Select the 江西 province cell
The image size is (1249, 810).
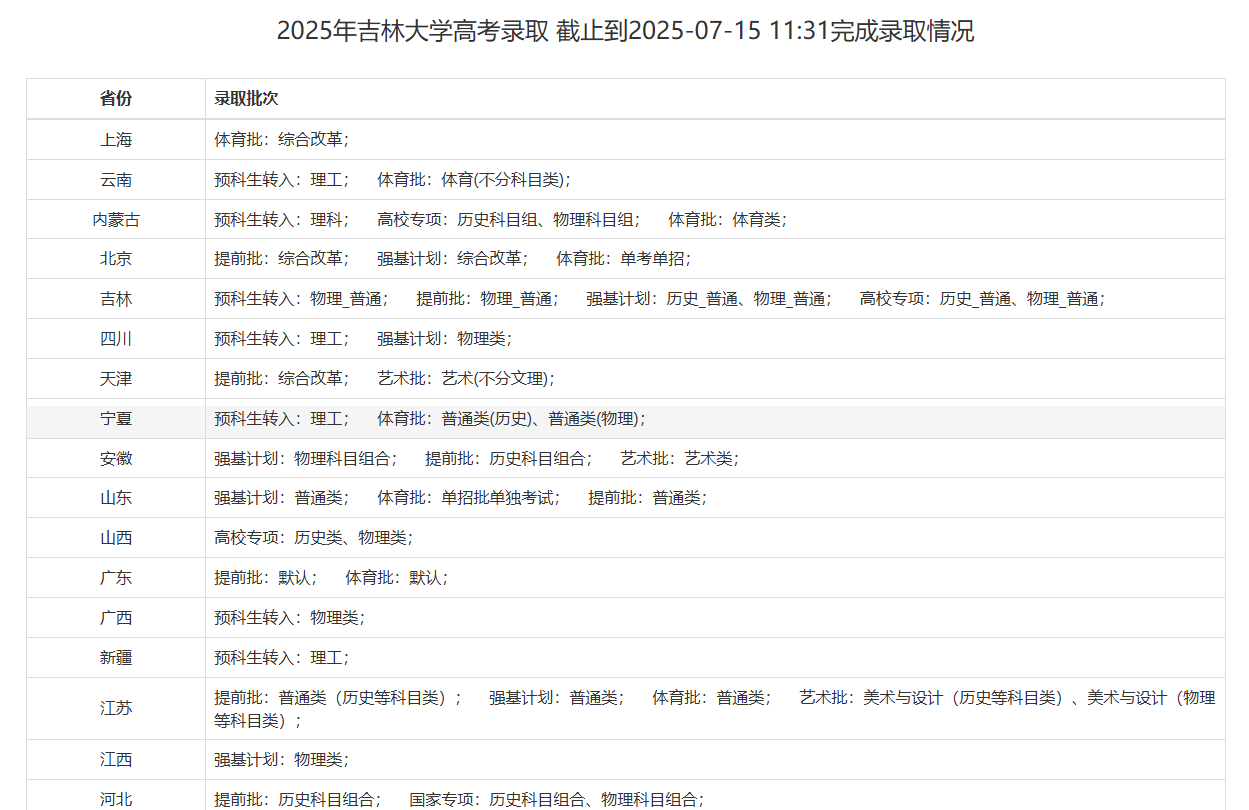coord(116,760)
